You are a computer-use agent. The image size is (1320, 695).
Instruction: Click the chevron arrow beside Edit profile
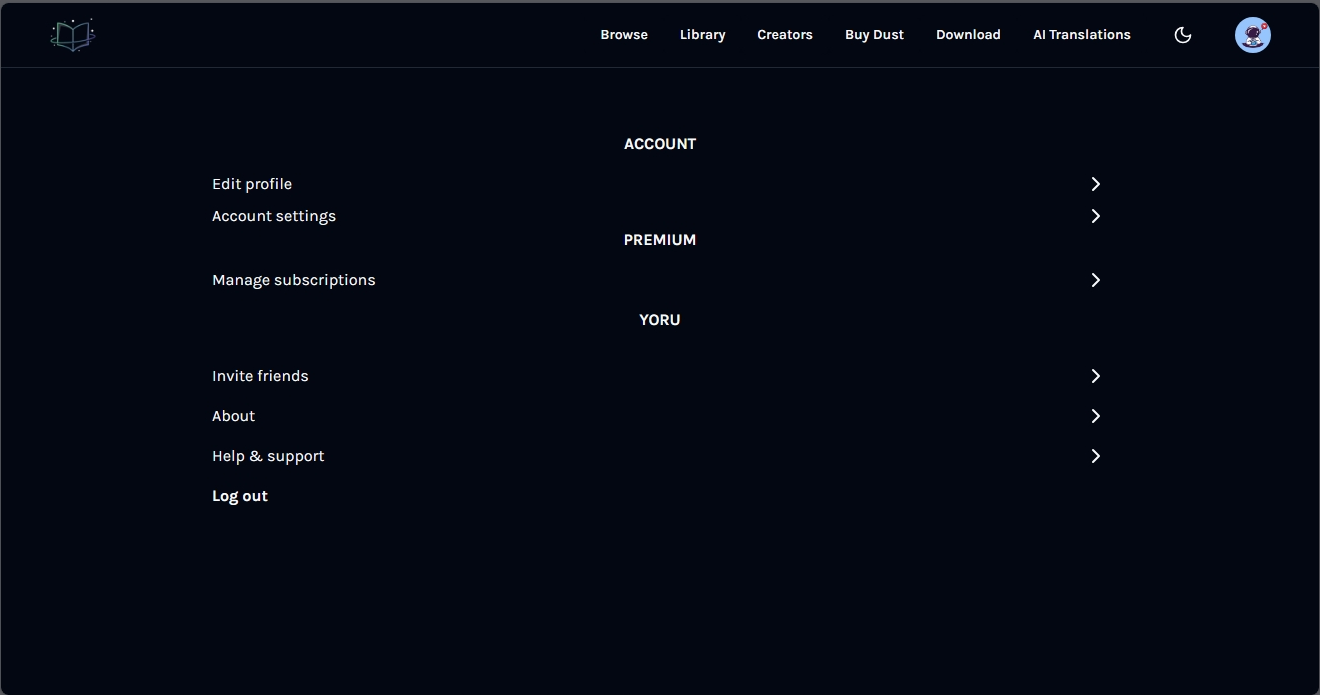pos(1095,184)
